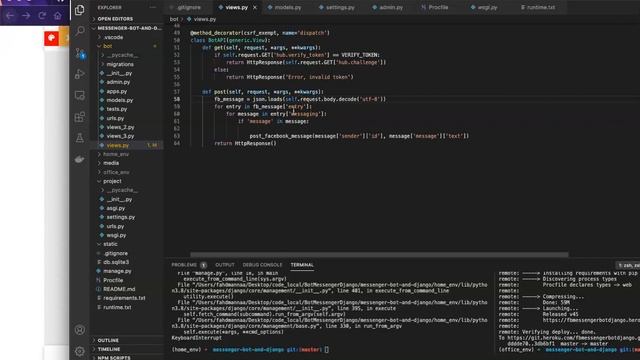
Task: Close the views.py editor tab
Action: (255, 7)
